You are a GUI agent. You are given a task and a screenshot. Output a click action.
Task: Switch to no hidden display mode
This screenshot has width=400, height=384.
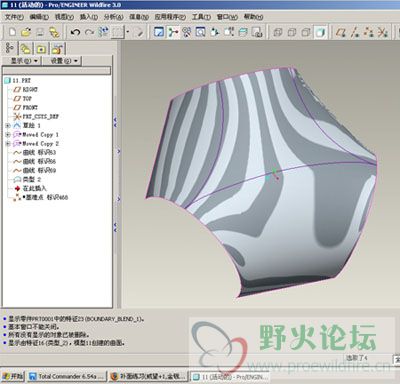(x=306, y=32)
